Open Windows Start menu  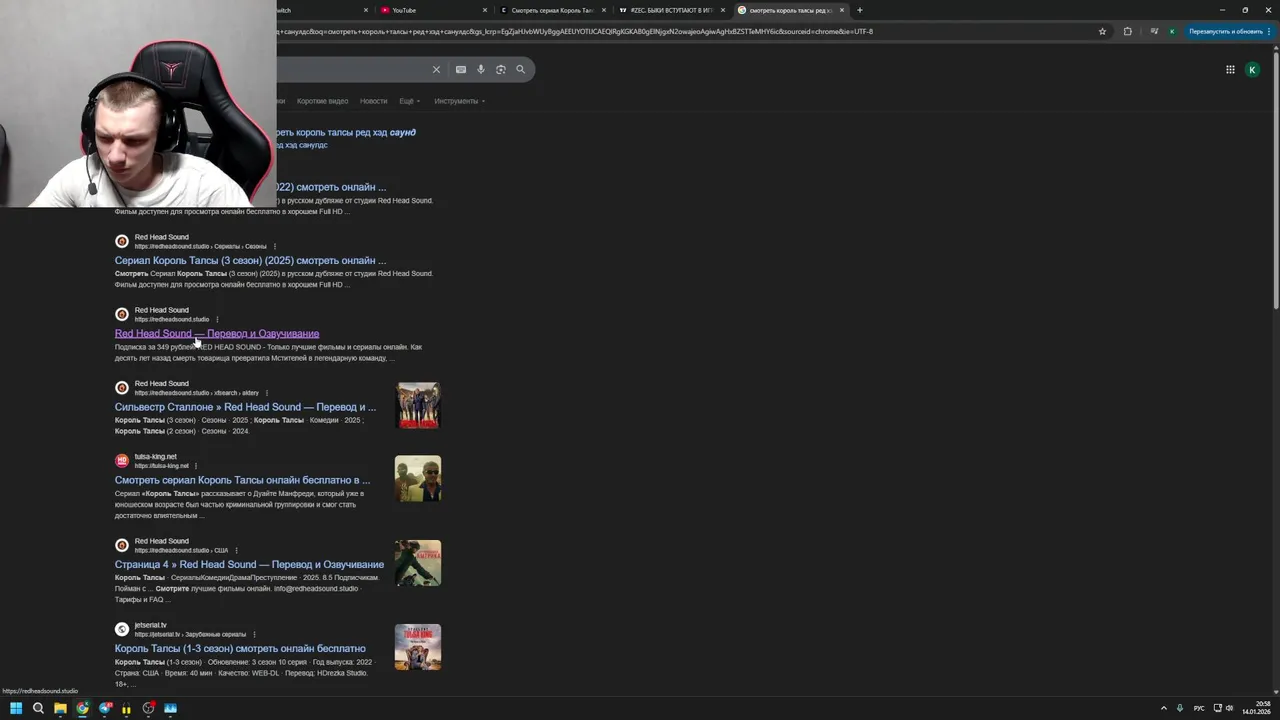point(16,708)
